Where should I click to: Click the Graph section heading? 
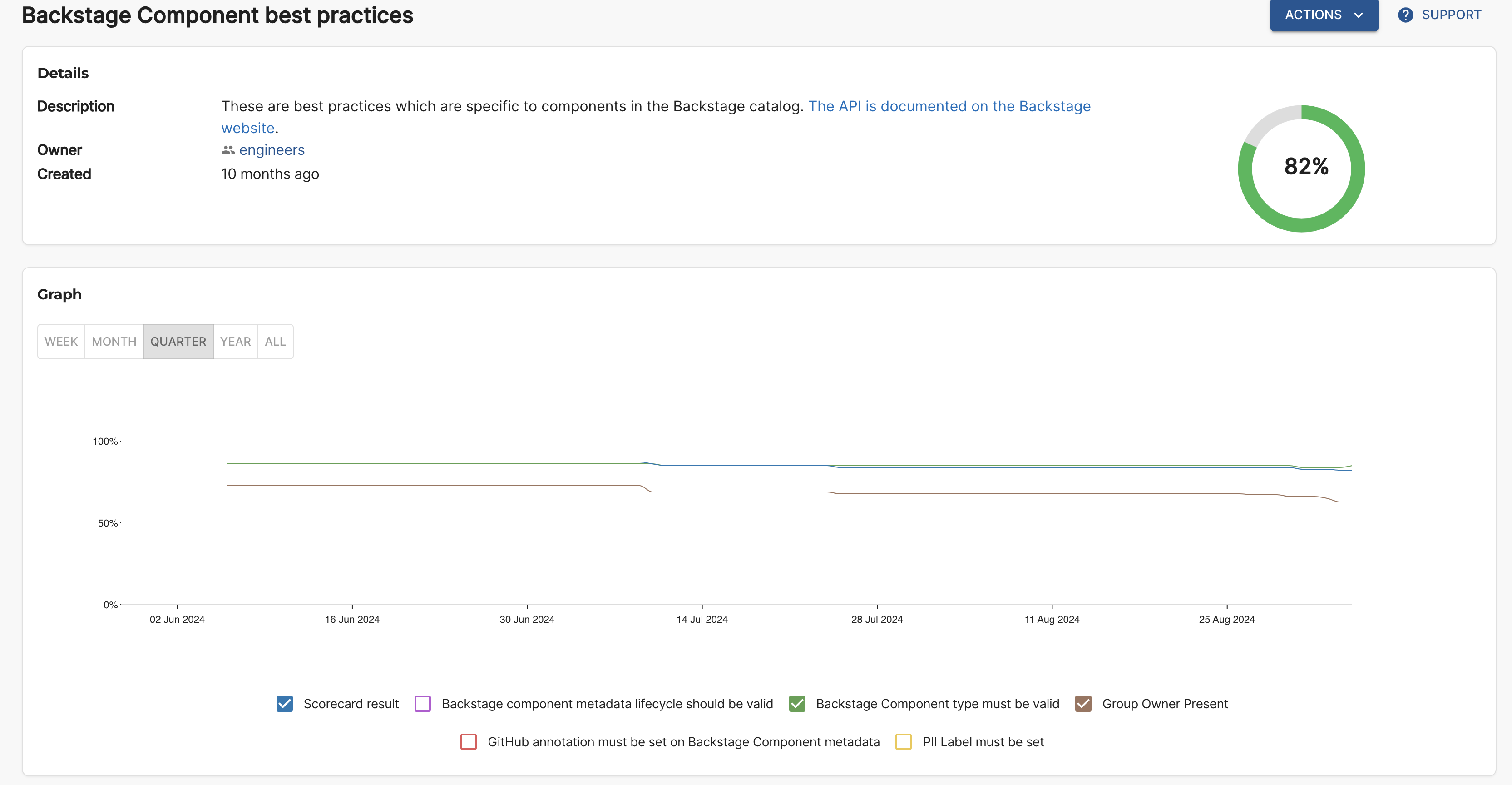pos(59,294)
